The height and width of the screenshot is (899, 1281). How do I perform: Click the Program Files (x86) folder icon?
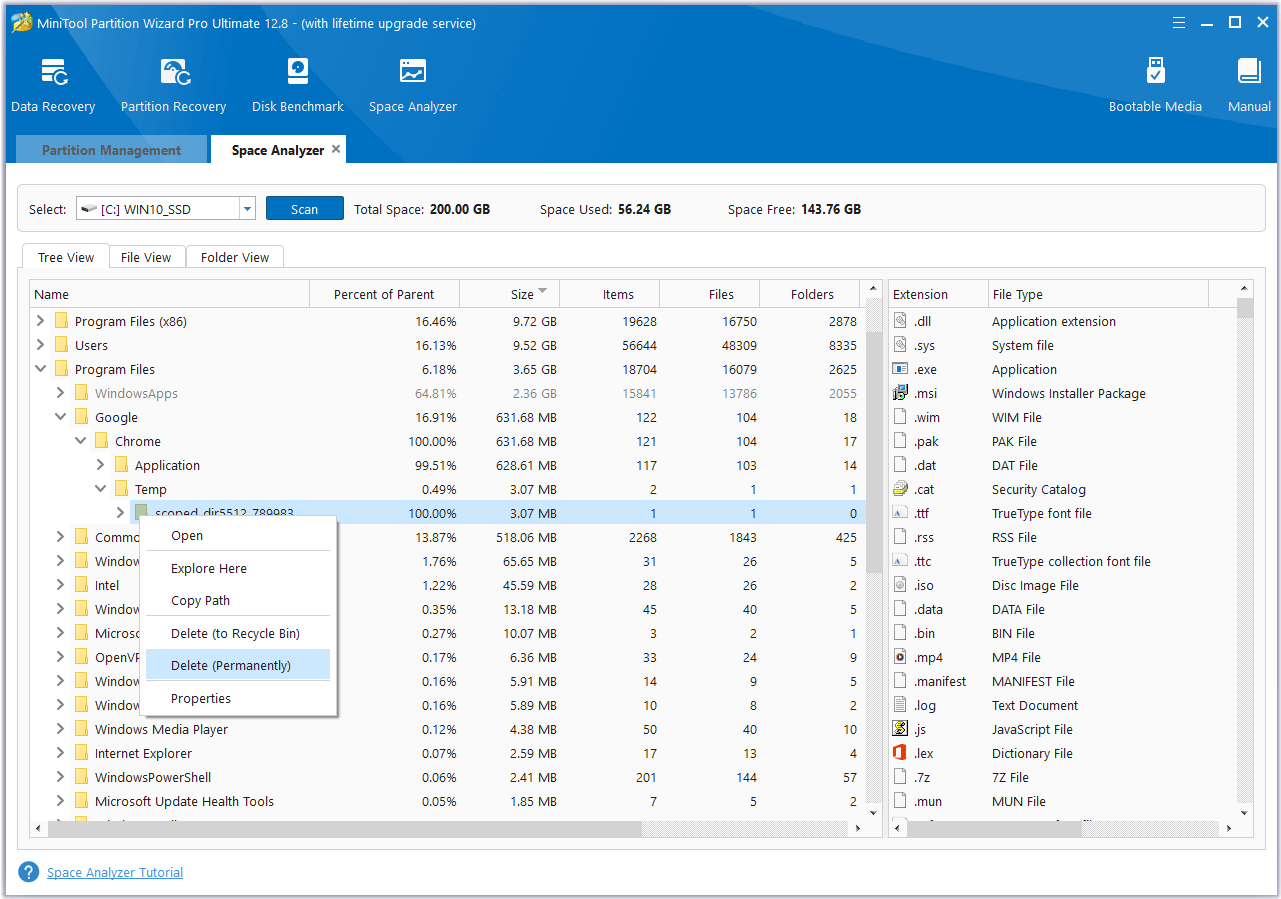click(x=61, y=321)
